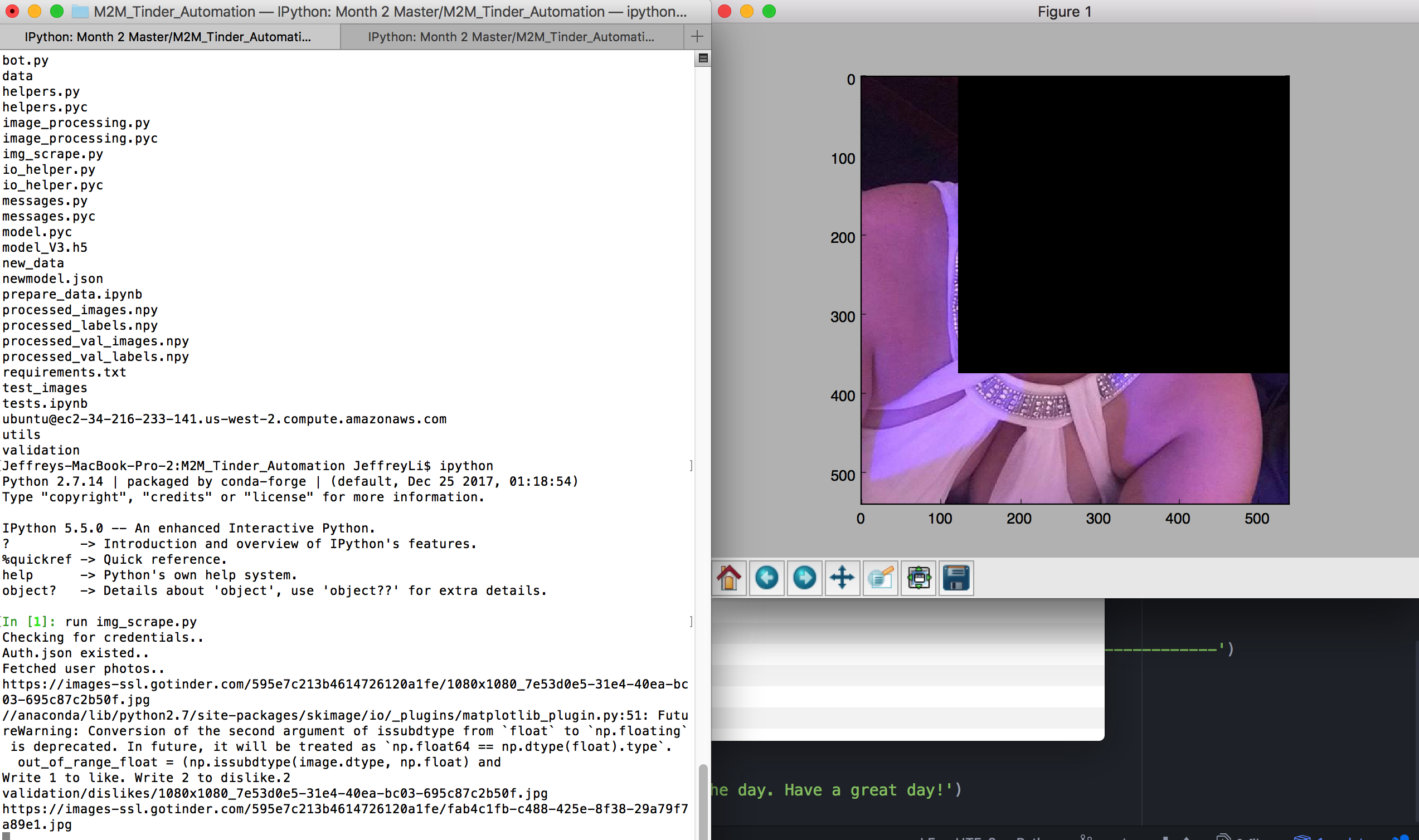This screenshot has width=1419, height=840.
Task: Reset the figure to home view
Action: point(729,578)
